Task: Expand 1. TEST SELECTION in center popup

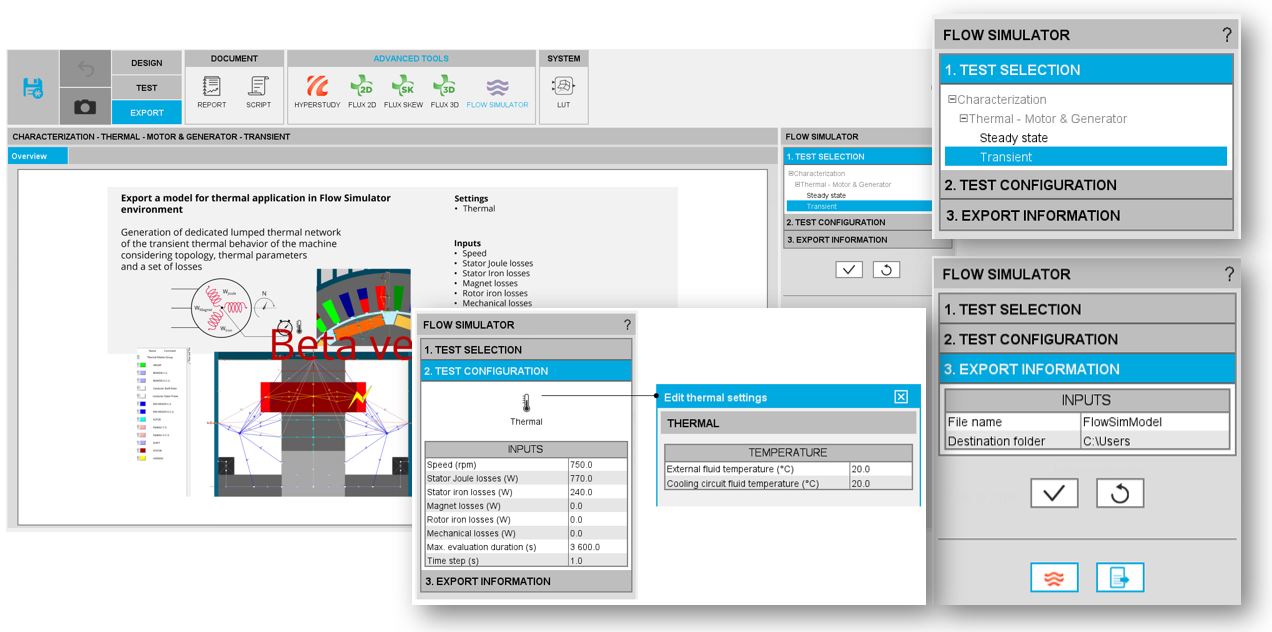Action: tap(526, 350)
